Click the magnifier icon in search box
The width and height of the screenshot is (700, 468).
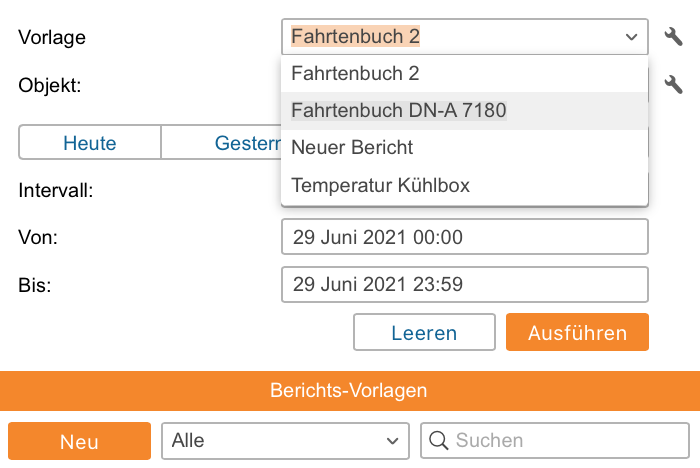[438, 440]
